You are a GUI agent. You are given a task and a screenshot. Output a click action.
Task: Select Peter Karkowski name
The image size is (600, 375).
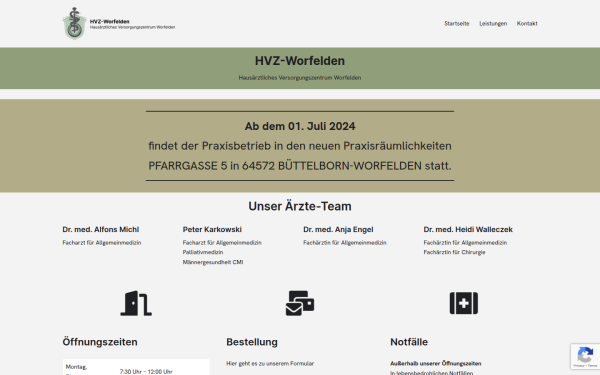pyautogui.click(x=212, y=230)
